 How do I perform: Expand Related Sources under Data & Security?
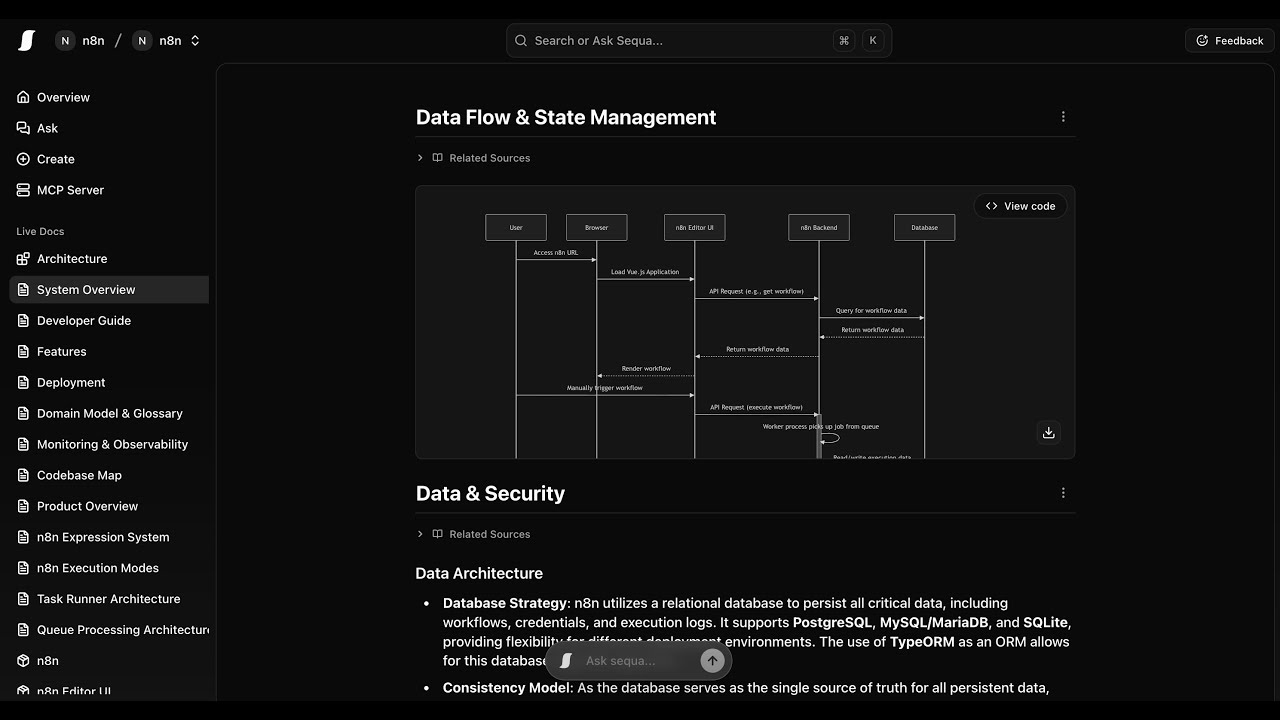(x=474, y=534)
